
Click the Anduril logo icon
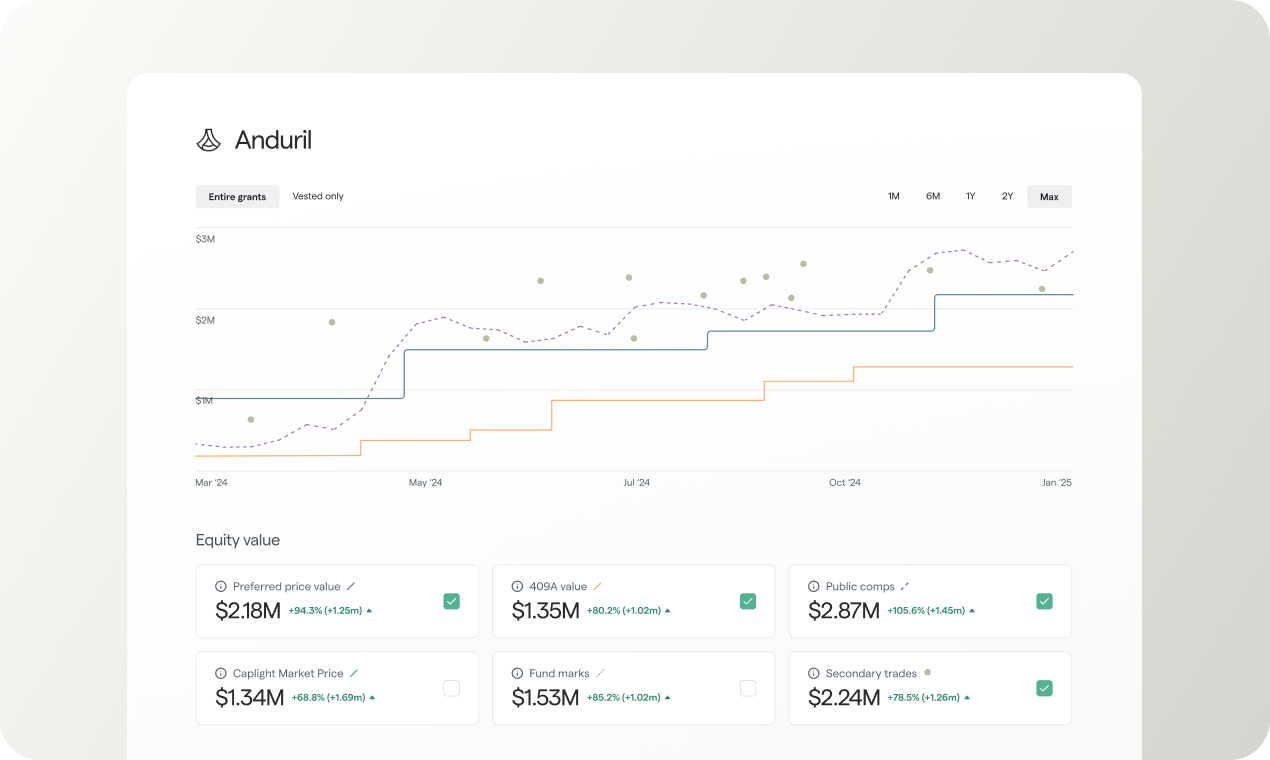click(x=208, y=140)
